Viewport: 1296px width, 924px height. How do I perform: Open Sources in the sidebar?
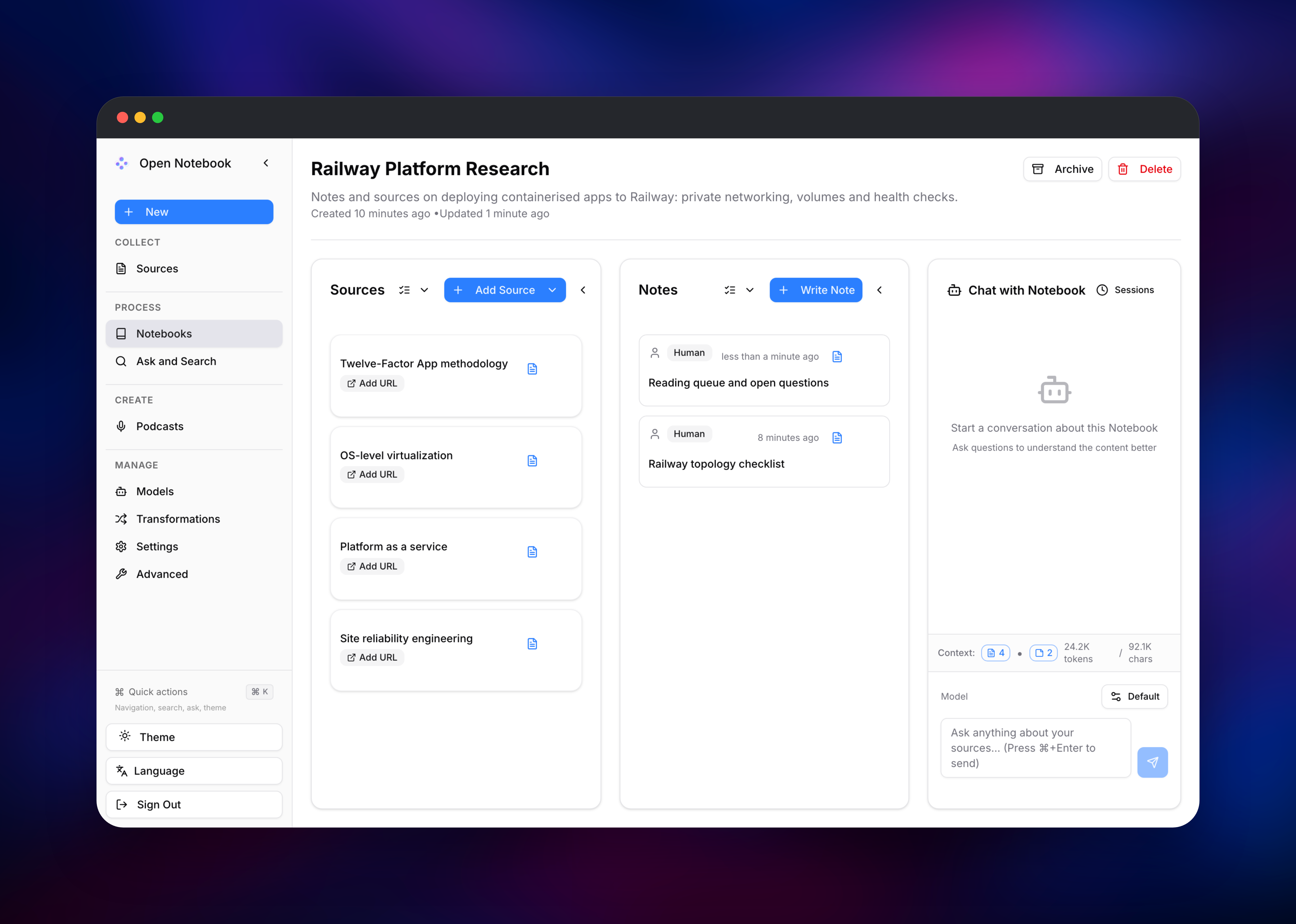tap(194, 269)
